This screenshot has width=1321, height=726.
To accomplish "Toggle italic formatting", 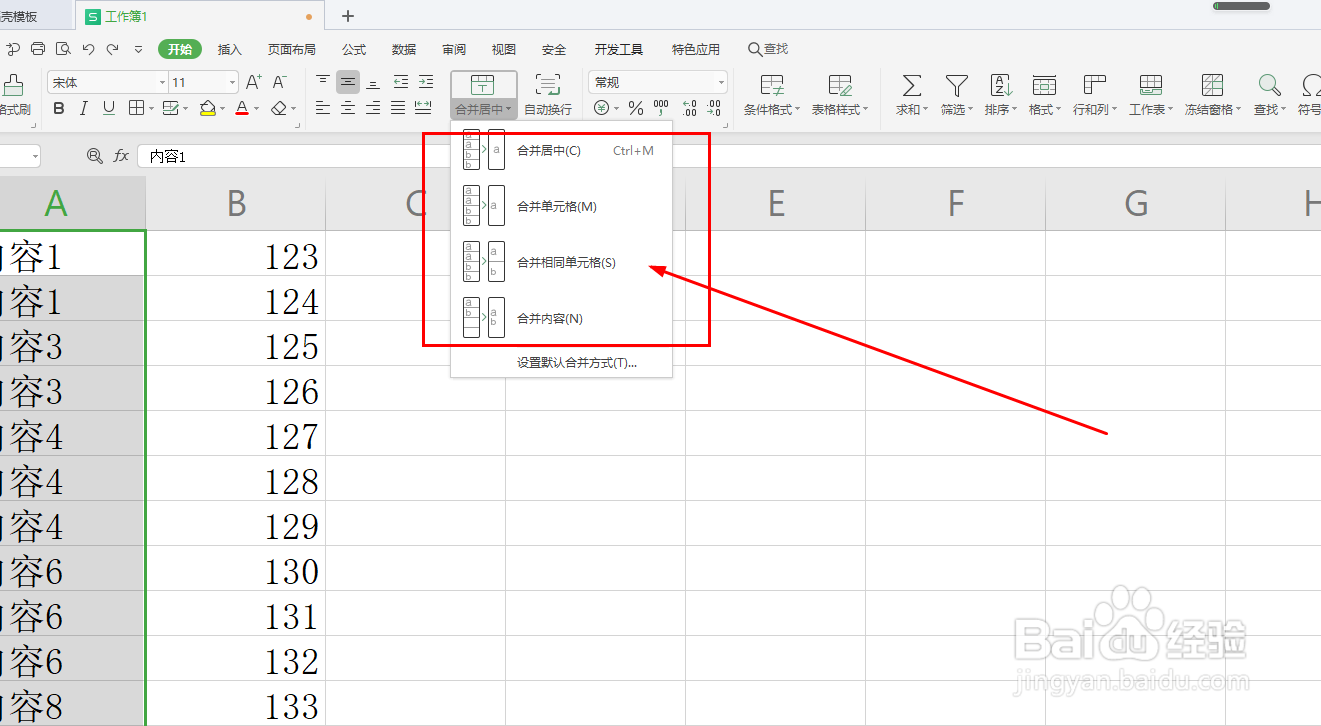I will (x=84, y=108).
